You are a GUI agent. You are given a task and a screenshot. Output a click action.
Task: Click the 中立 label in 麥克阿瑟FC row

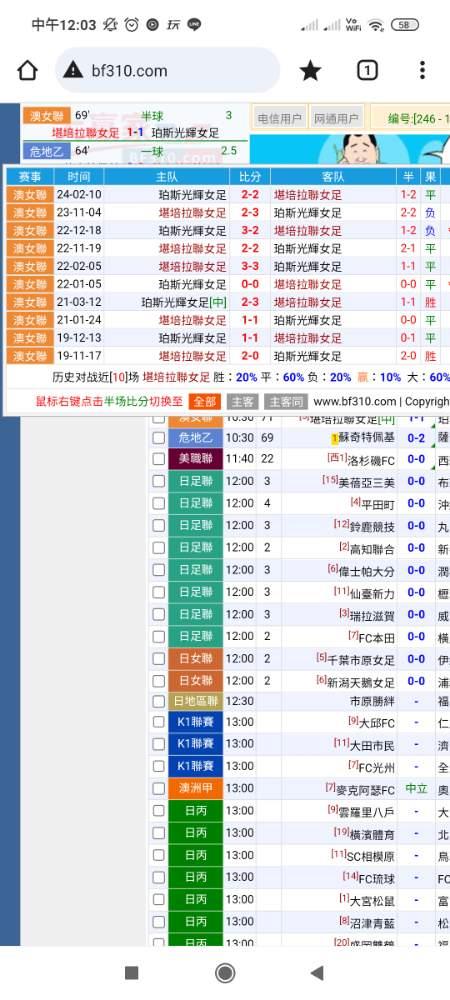[x=416, y=789]
